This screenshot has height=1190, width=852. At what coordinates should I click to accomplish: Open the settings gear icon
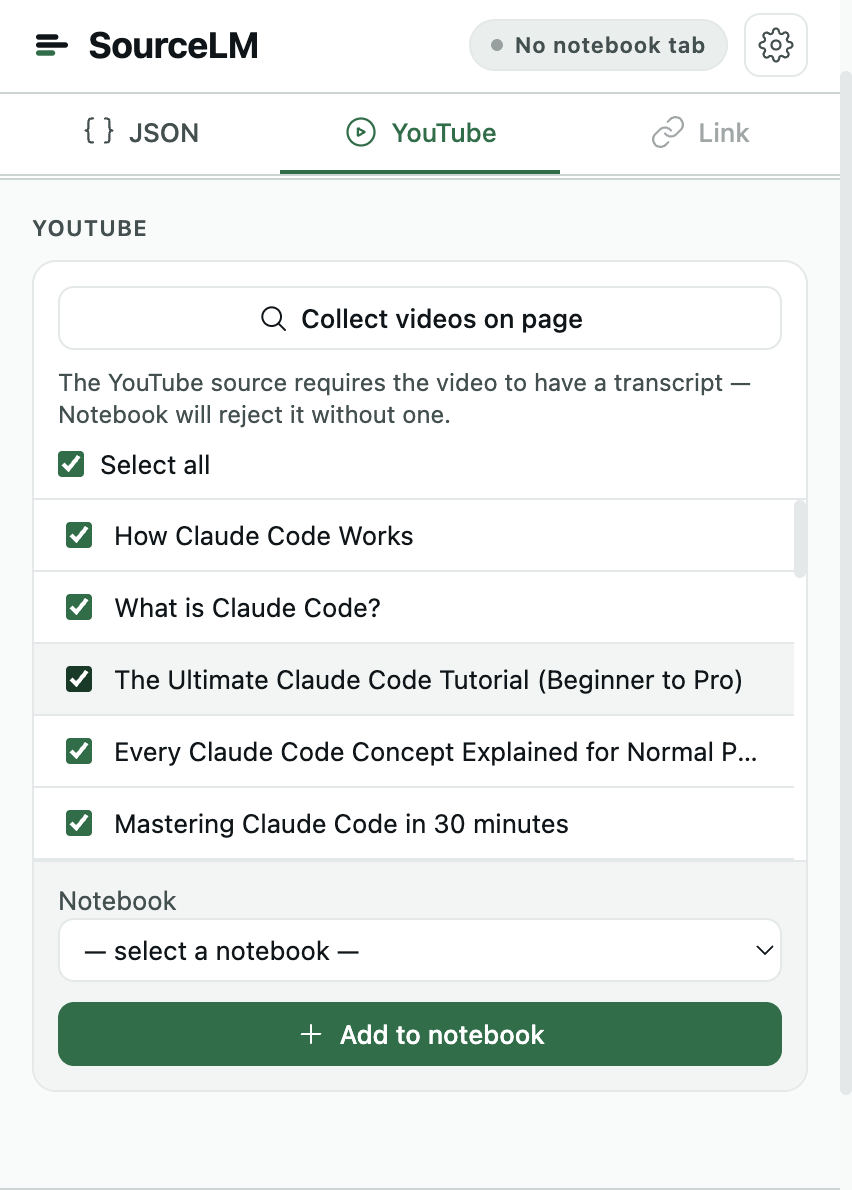tap(775, 45)
